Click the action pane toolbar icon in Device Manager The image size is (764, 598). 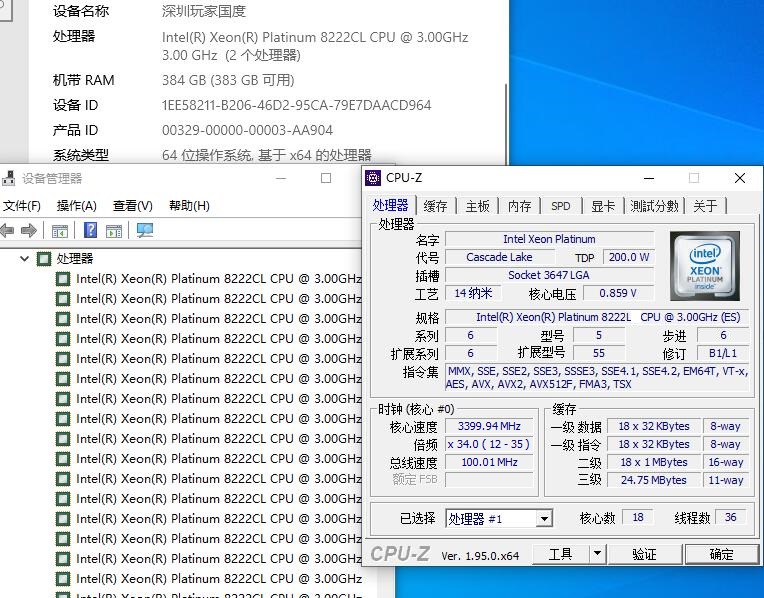click(114, 231)
